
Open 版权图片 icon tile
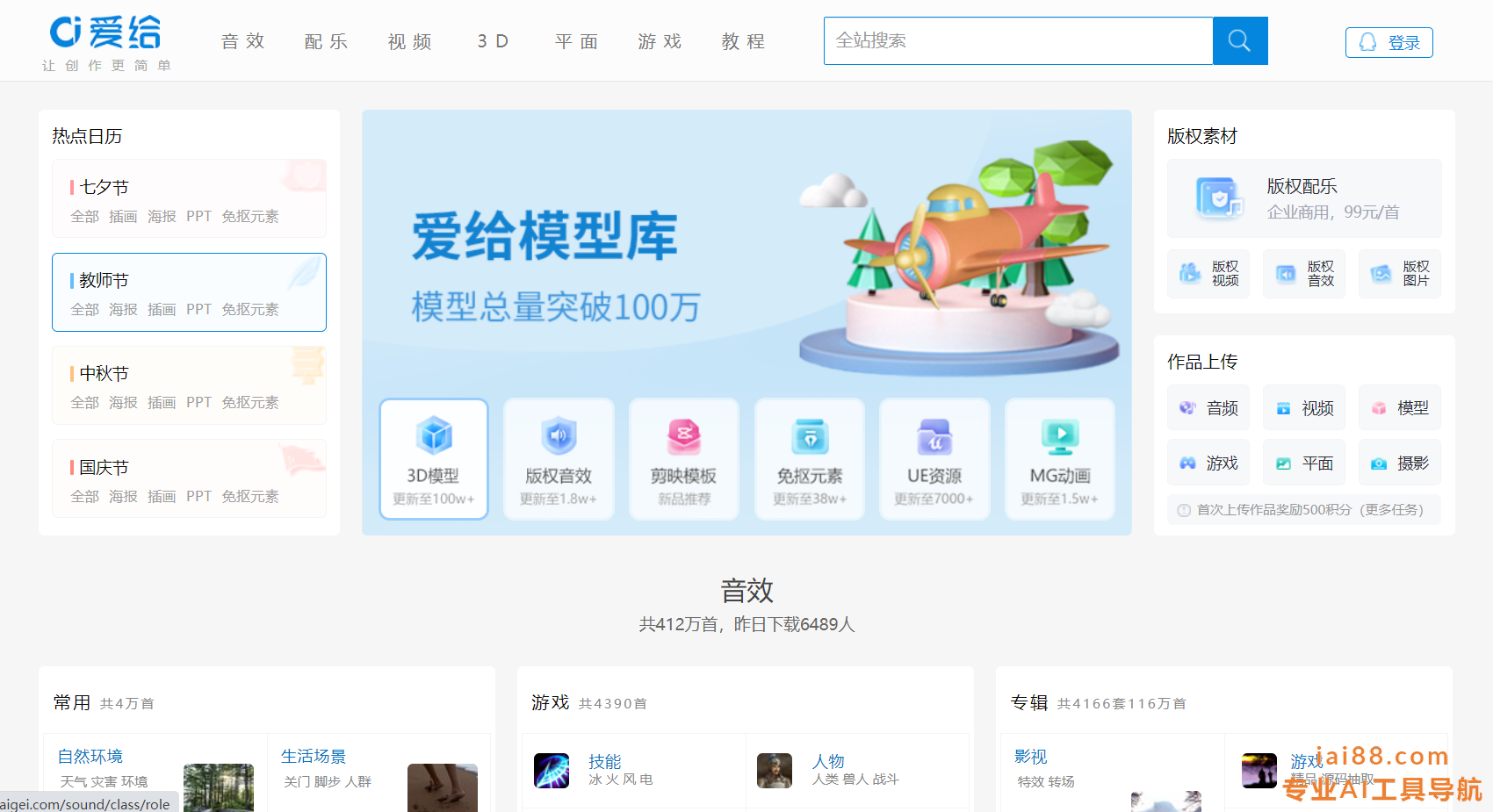[x=1400, y=274]
